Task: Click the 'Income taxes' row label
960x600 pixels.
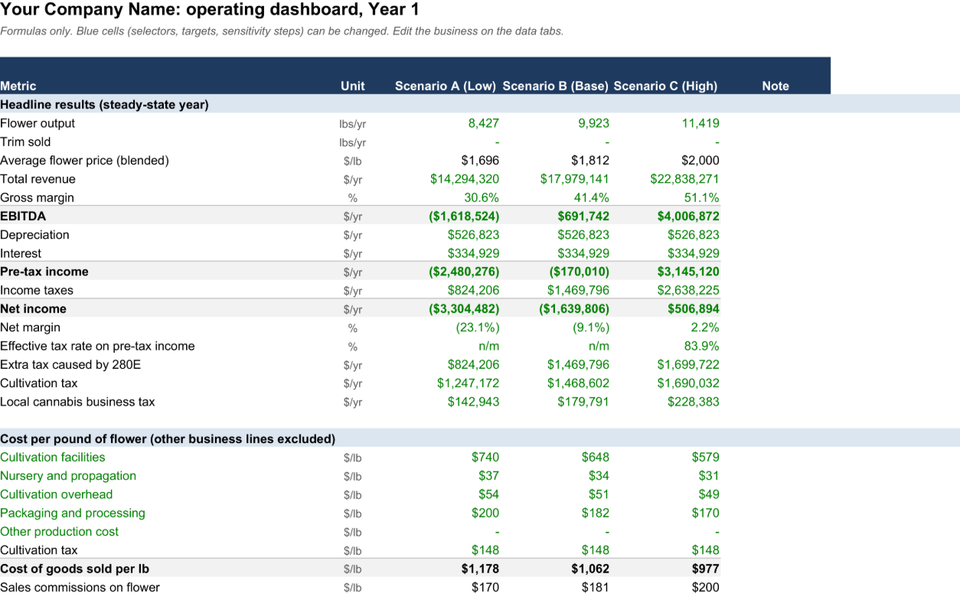Action: (x=37, y=291)
